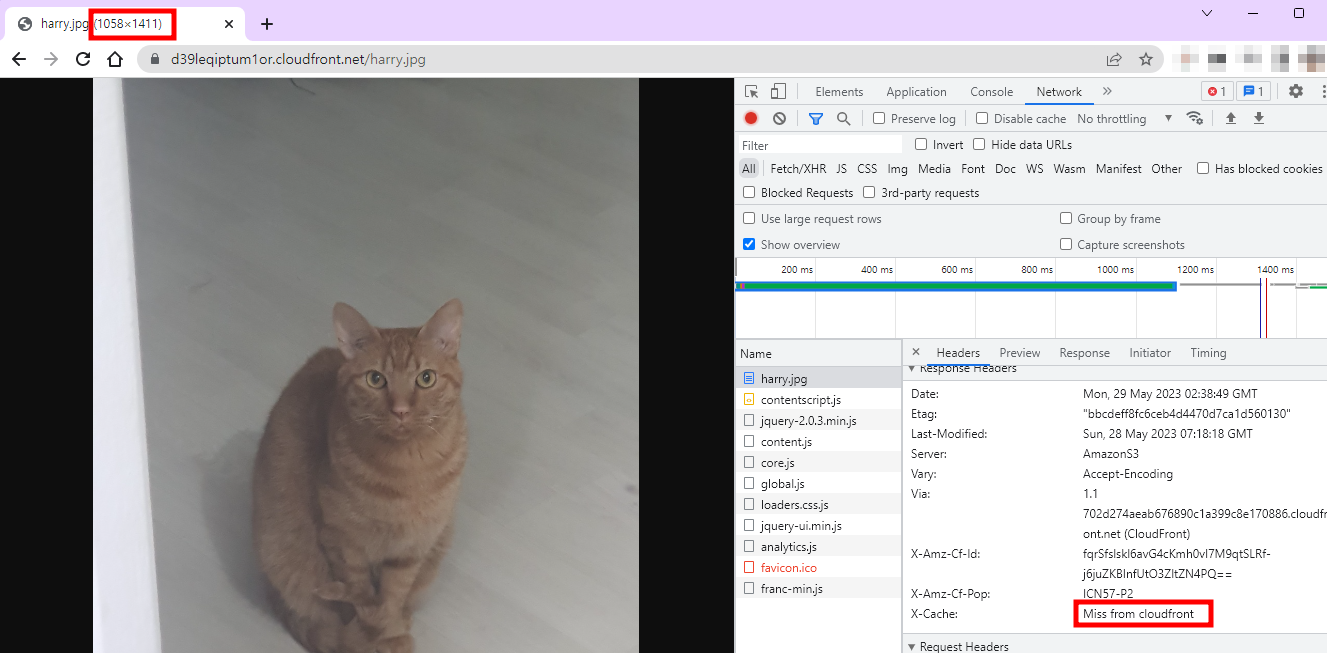Switch to the Application tab
The height and width of the screenshot is (653, 1327).
click(x=916, y=91)
